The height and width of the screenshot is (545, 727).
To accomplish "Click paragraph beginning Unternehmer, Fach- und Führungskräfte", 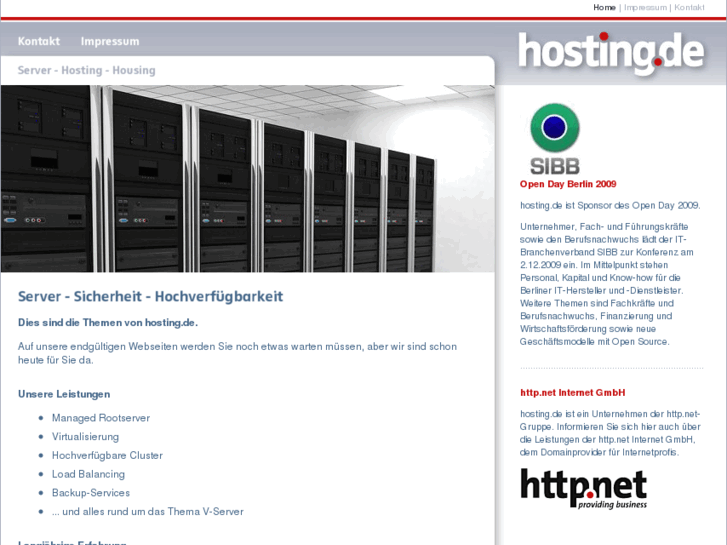I will point(607,284).
